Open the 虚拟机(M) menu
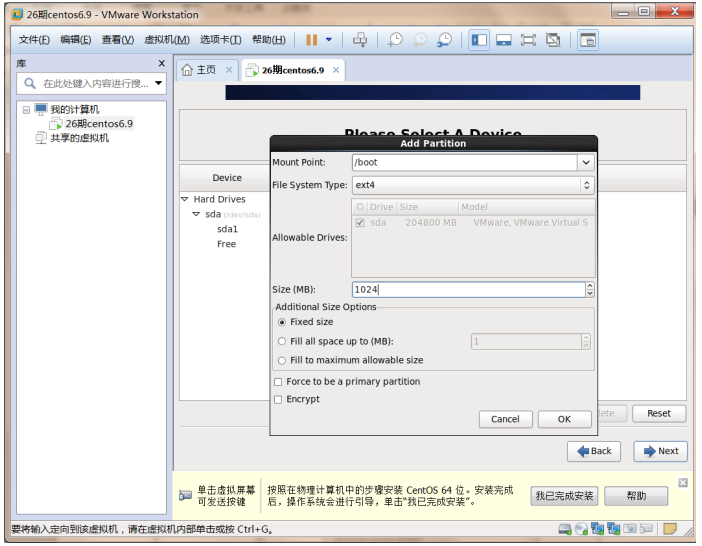Viewport: 702px width, 546px height. [x=167, y=40]
